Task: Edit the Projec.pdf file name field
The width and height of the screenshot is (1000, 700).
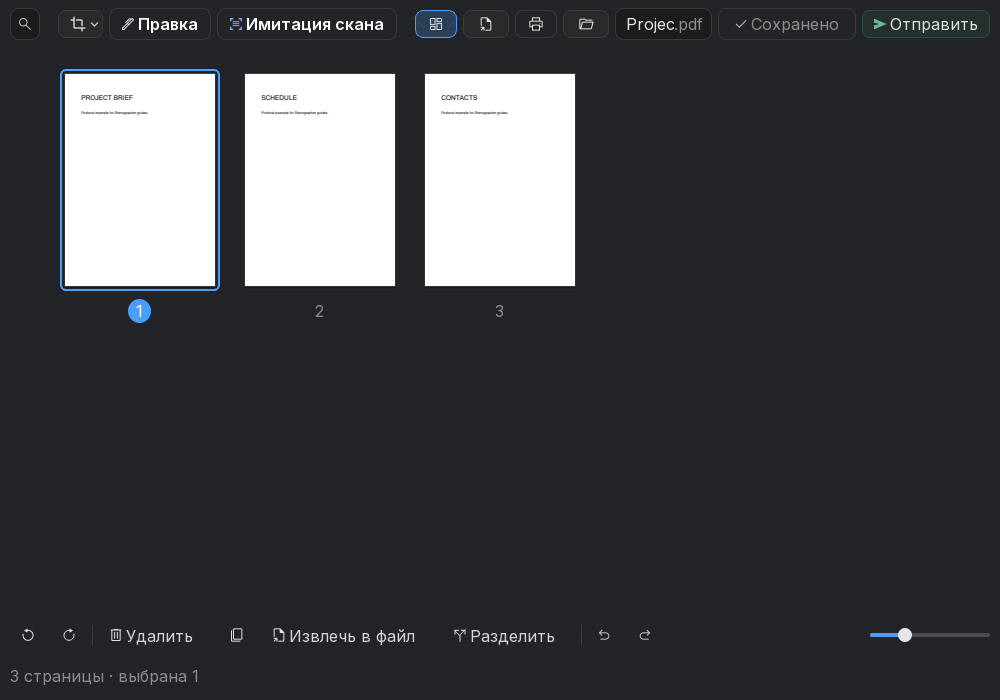Action: click(663, 24)
